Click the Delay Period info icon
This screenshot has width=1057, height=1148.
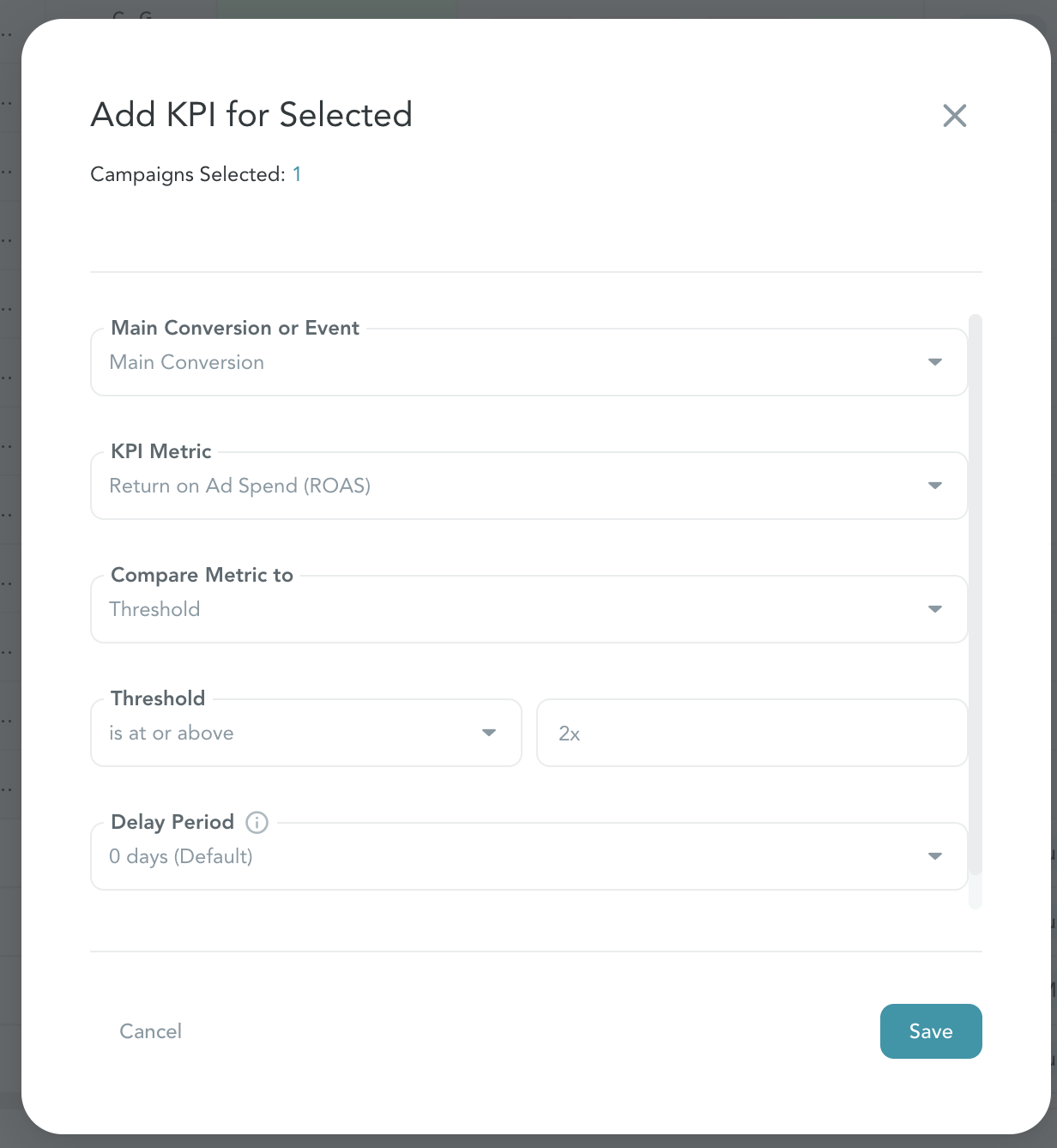click(257, 822)
